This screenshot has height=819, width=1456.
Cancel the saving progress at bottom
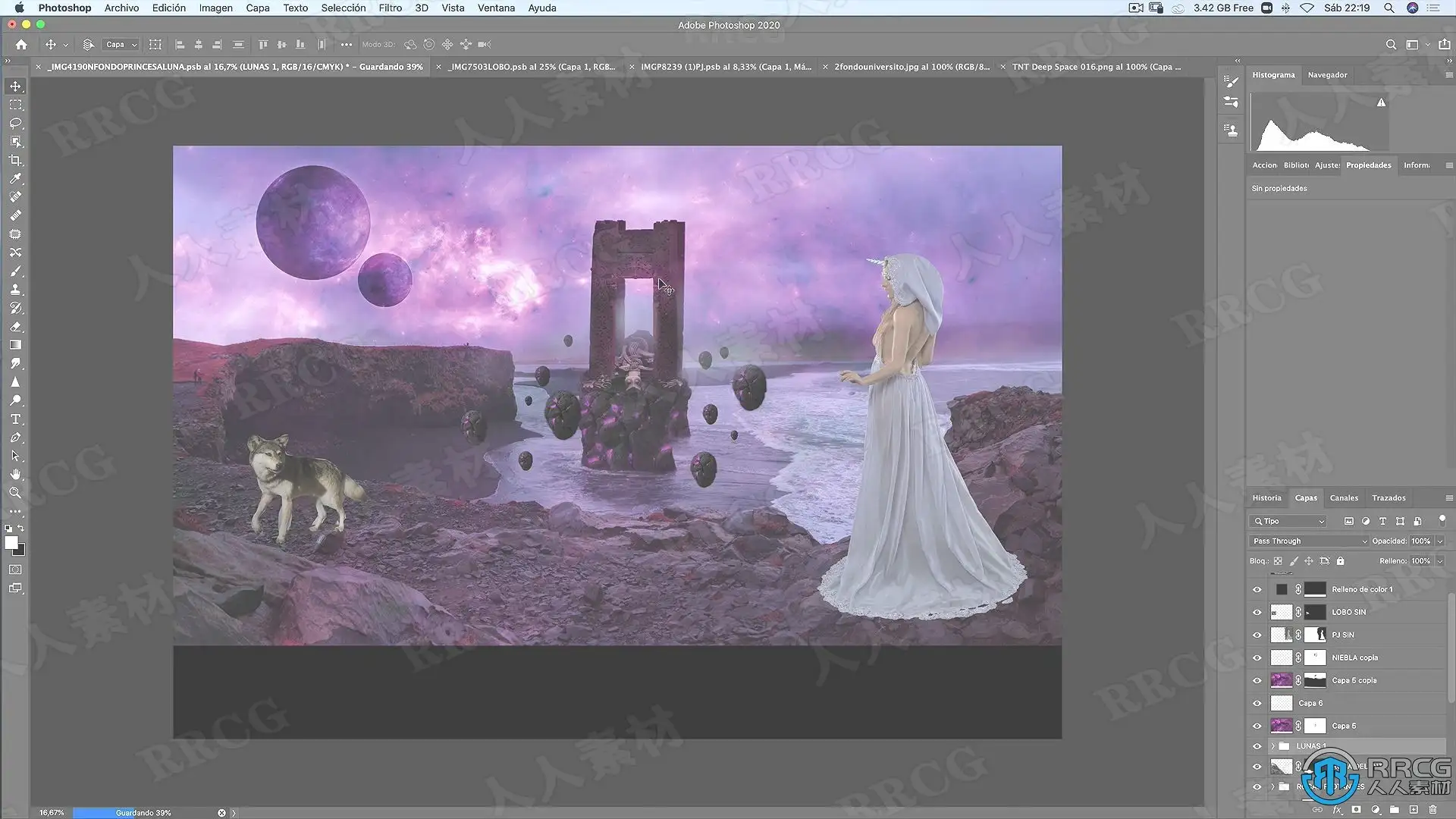pos(221,813)
